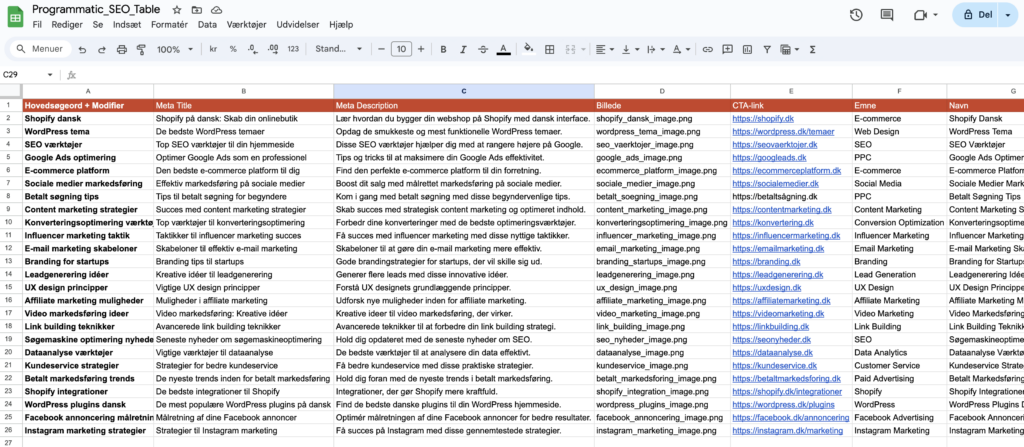Open text rotation dropdown
Image resolution: width=1024 pixels, height=447 pixels.
pos(681,49)
